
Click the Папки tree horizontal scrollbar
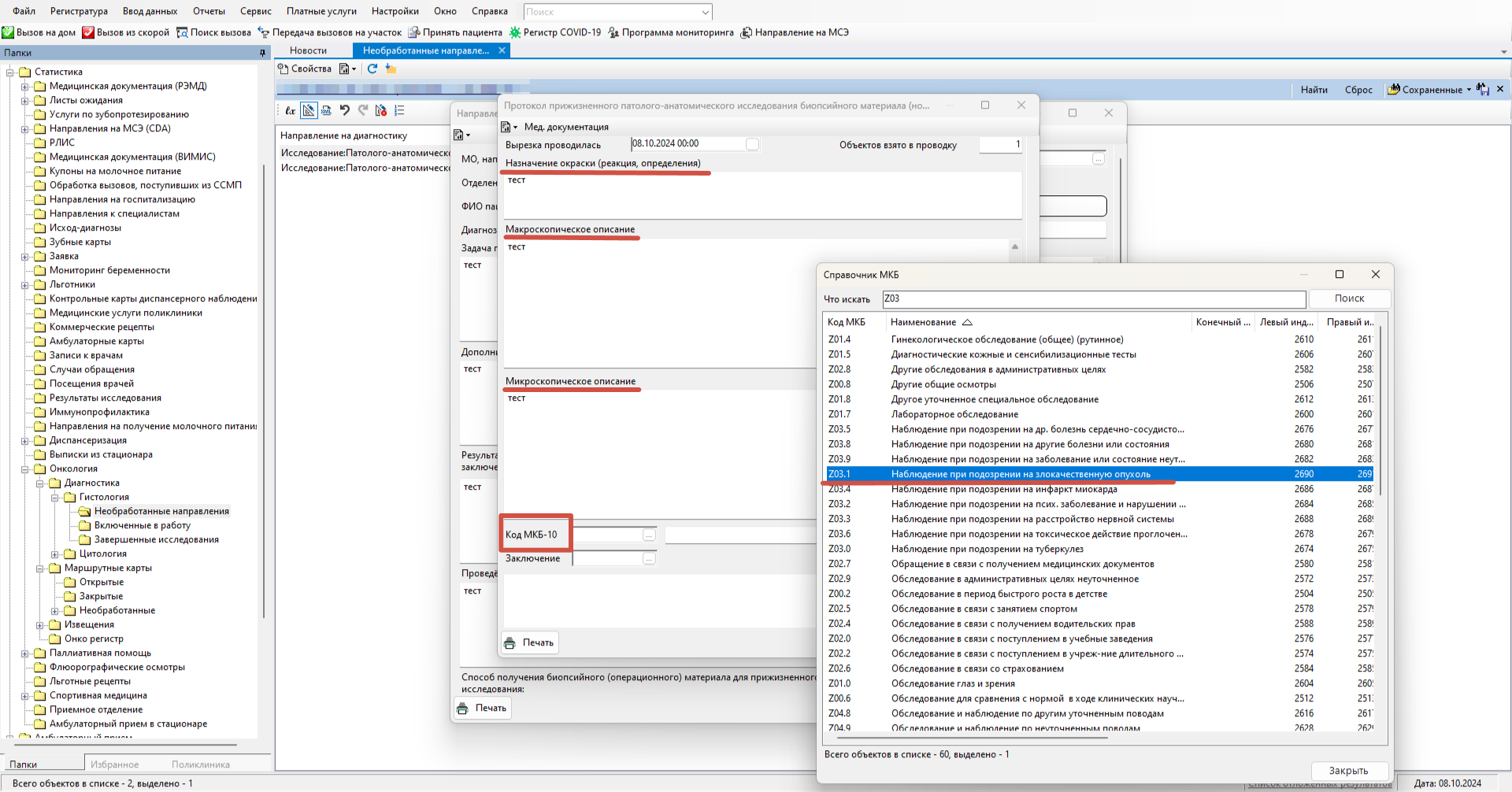coord(126,744)
